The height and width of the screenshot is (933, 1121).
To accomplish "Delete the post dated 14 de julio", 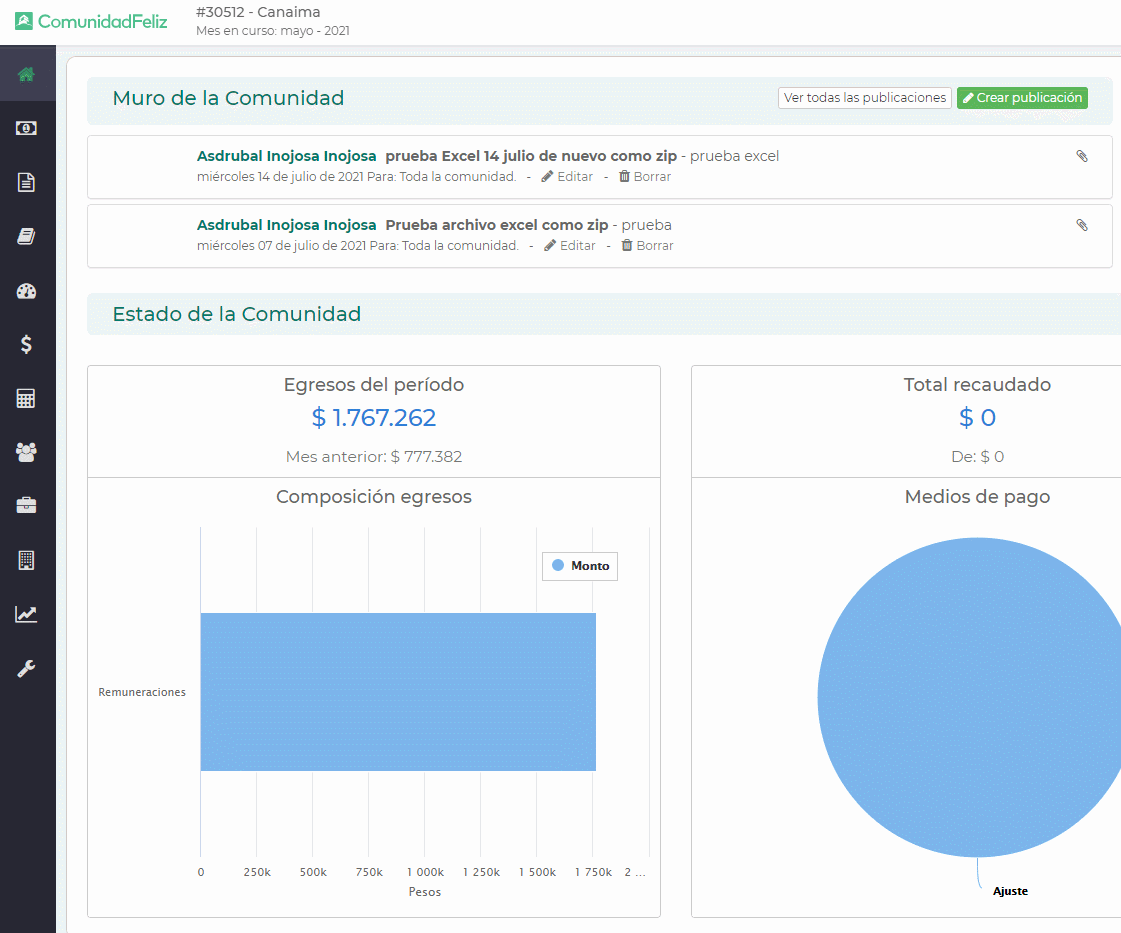I will (645, 177).
